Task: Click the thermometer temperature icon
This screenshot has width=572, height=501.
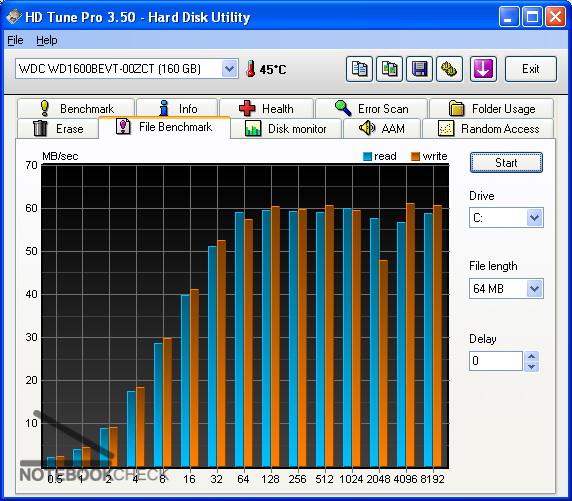Action: [x=250, y=69]
